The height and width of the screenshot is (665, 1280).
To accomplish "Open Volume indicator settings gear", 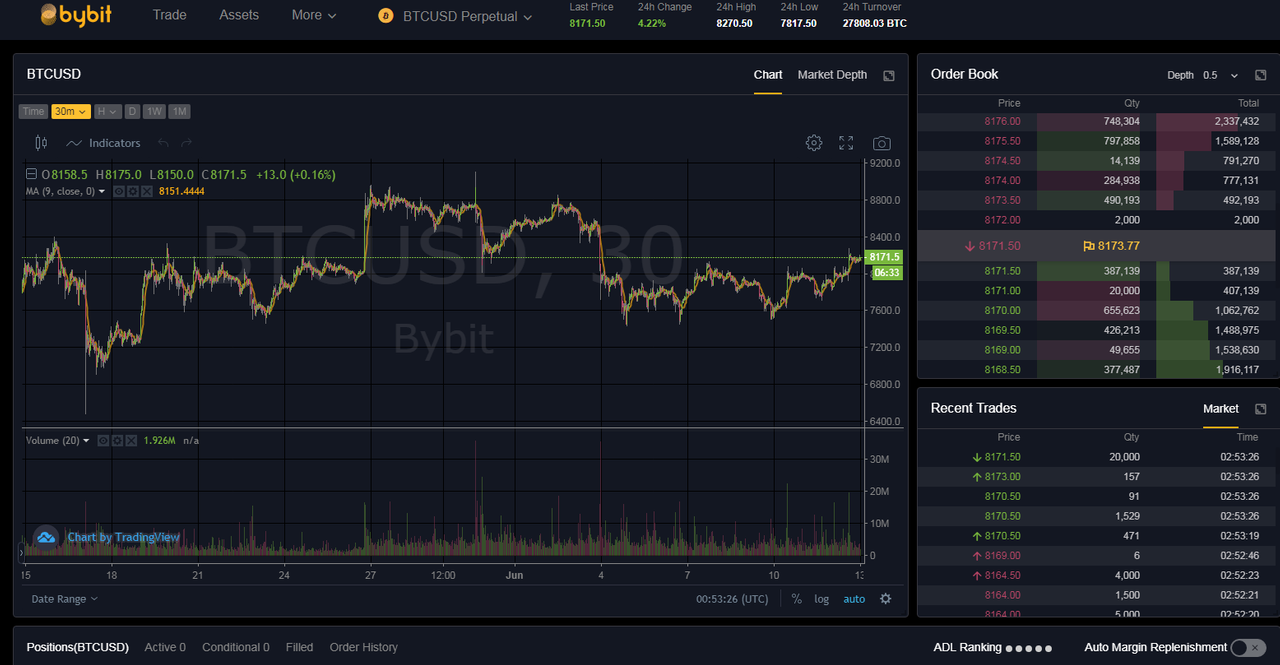I will coord(116,440).
